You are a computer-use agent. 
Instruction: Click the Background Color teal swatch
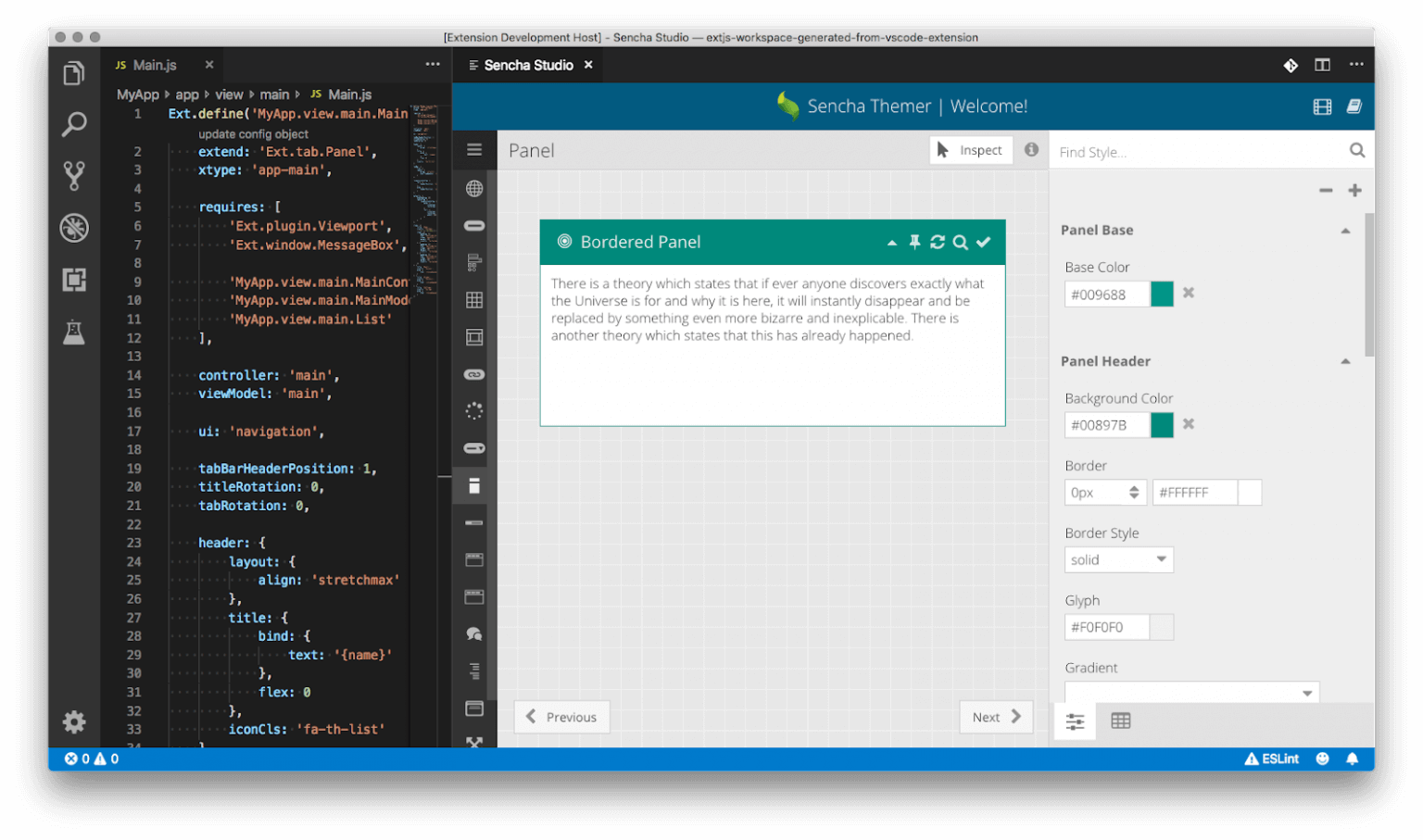point(1162,425)
